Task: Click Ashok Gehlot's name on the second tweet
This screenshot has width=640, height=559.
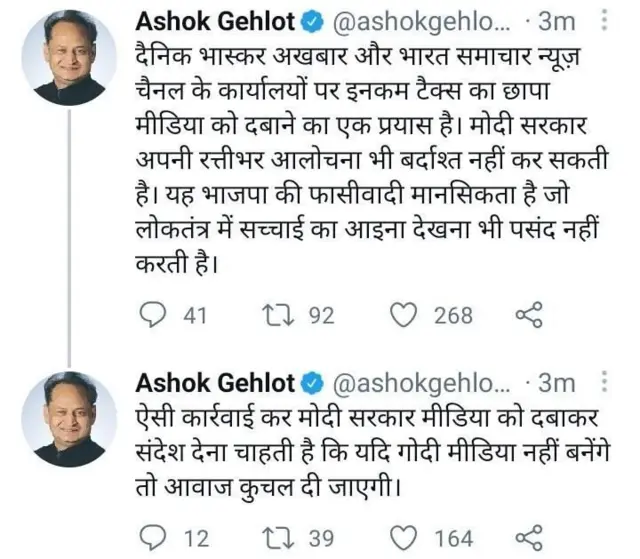Action: (214, 384)
